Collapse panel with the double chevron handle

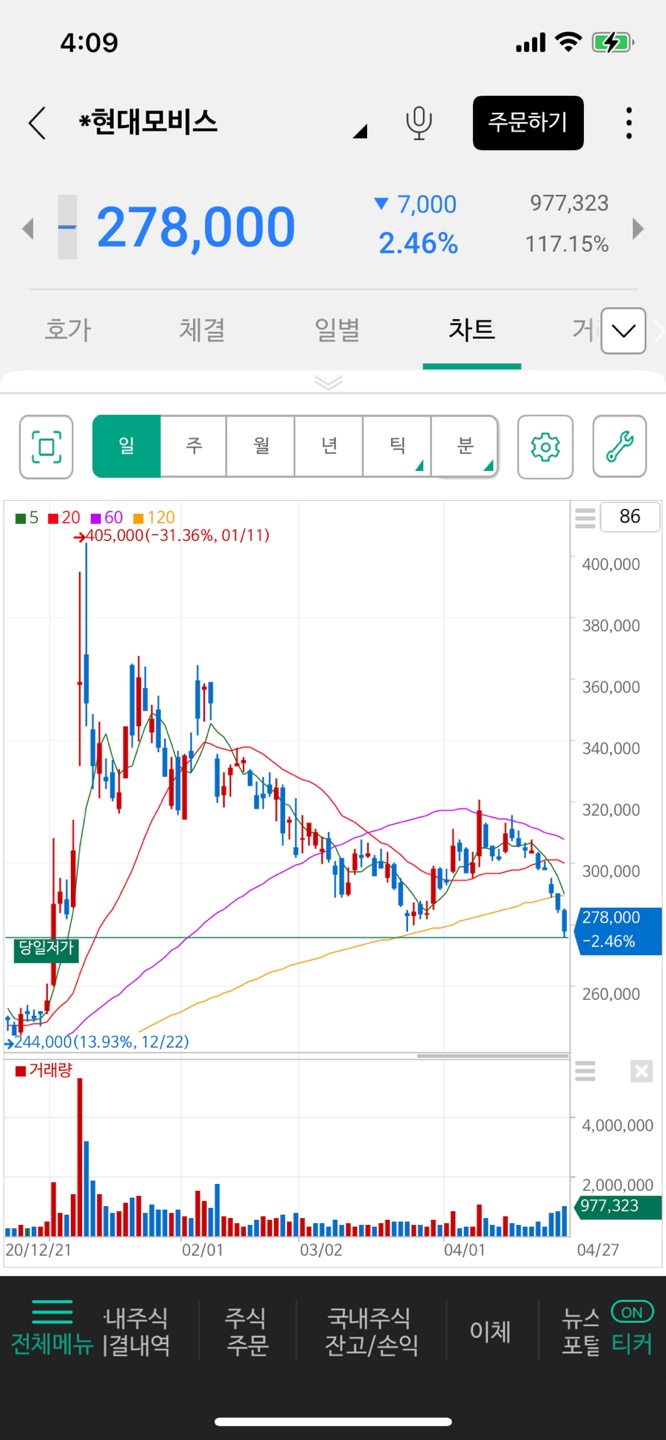point(329,382)
